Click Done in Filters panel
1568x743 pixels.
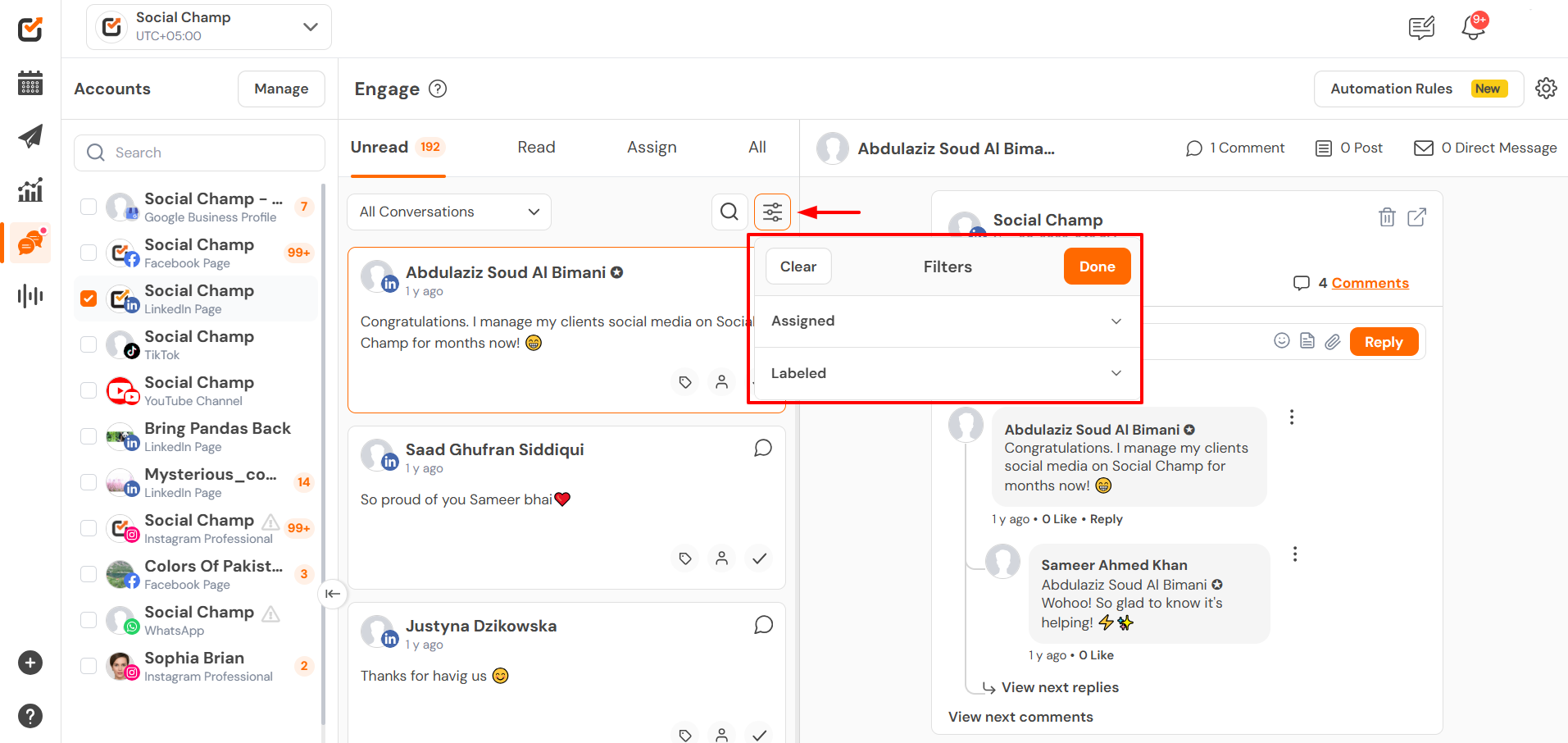(x=1097, y=267)
